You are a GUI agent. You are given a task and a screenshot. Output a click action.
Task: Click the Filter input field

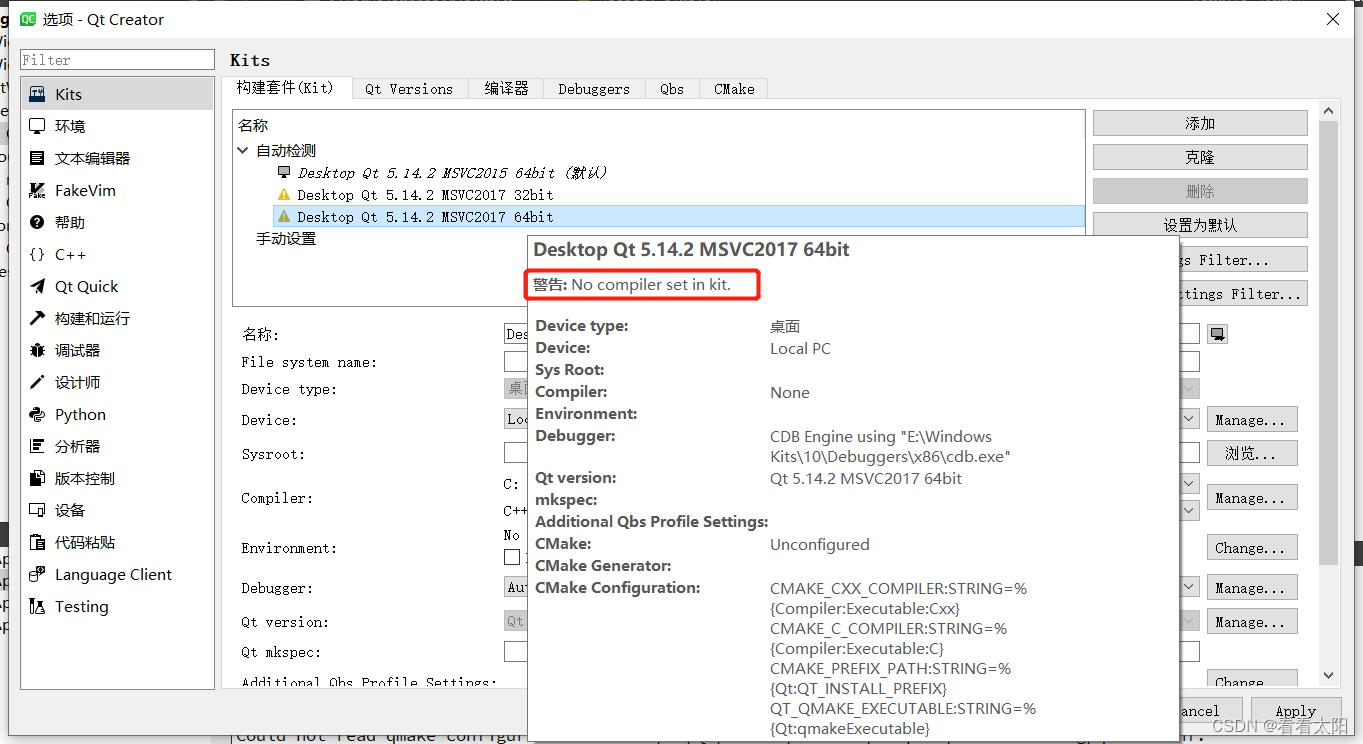click(117, 59)
